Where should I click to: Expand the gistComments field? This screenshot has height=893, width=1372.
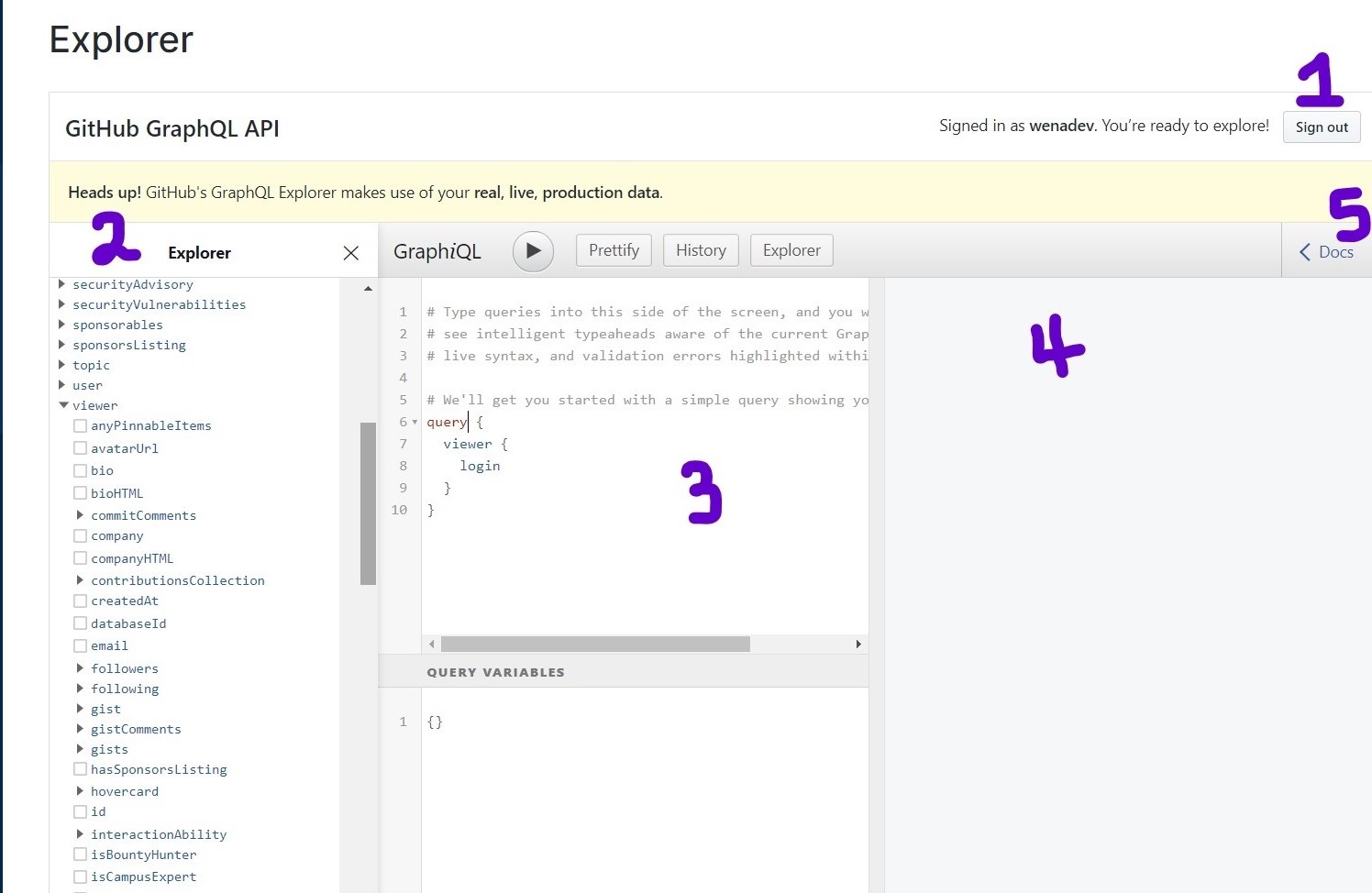click(80, 729)
